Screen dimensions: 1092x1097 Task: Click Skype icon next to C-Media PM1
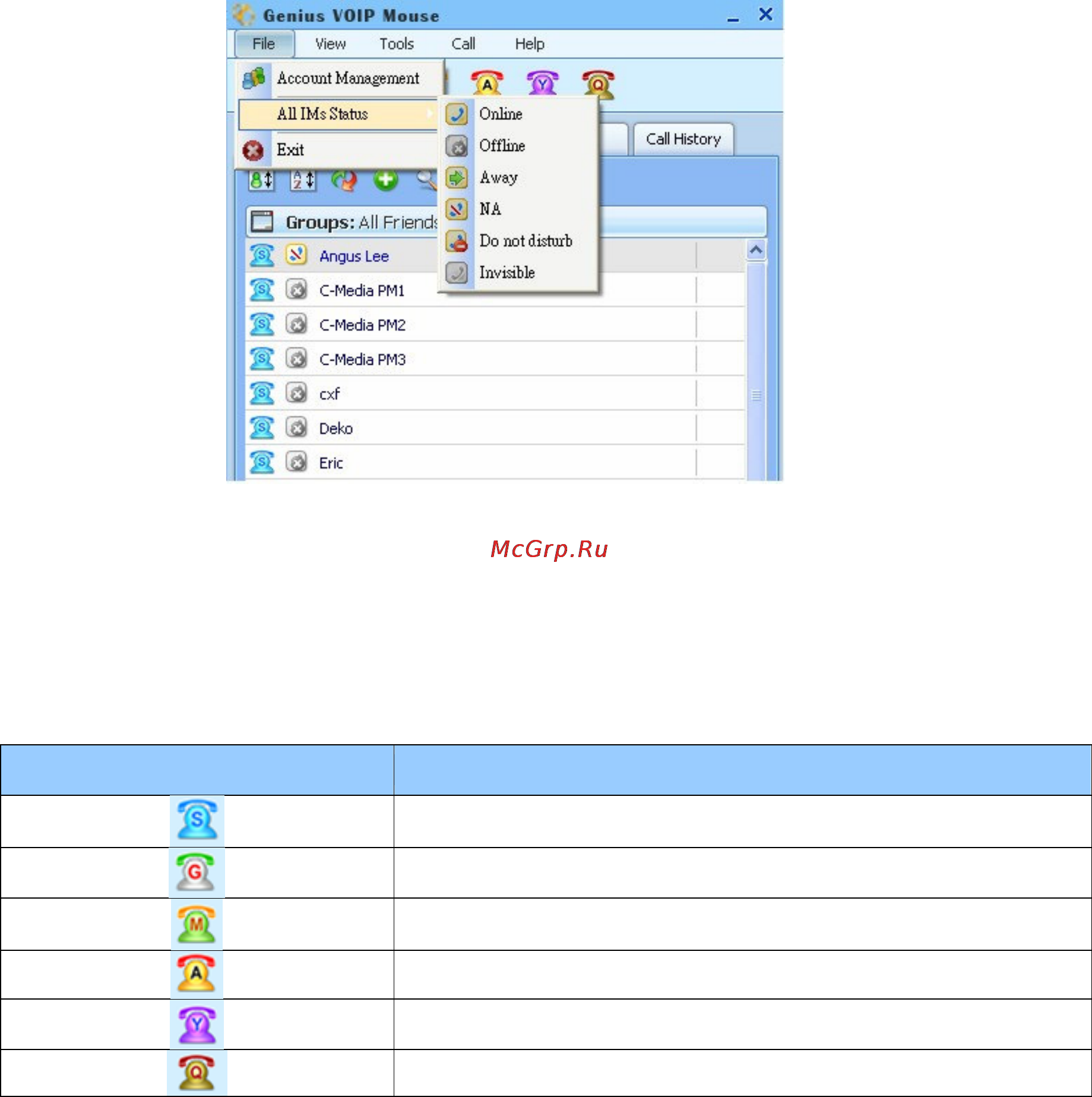[261, 290]
